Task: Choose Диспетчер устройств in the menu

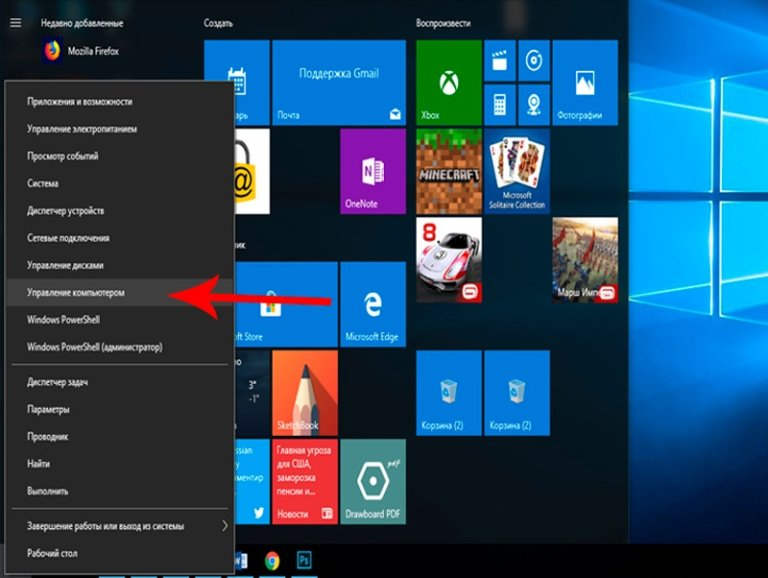Action: point(66,211)
